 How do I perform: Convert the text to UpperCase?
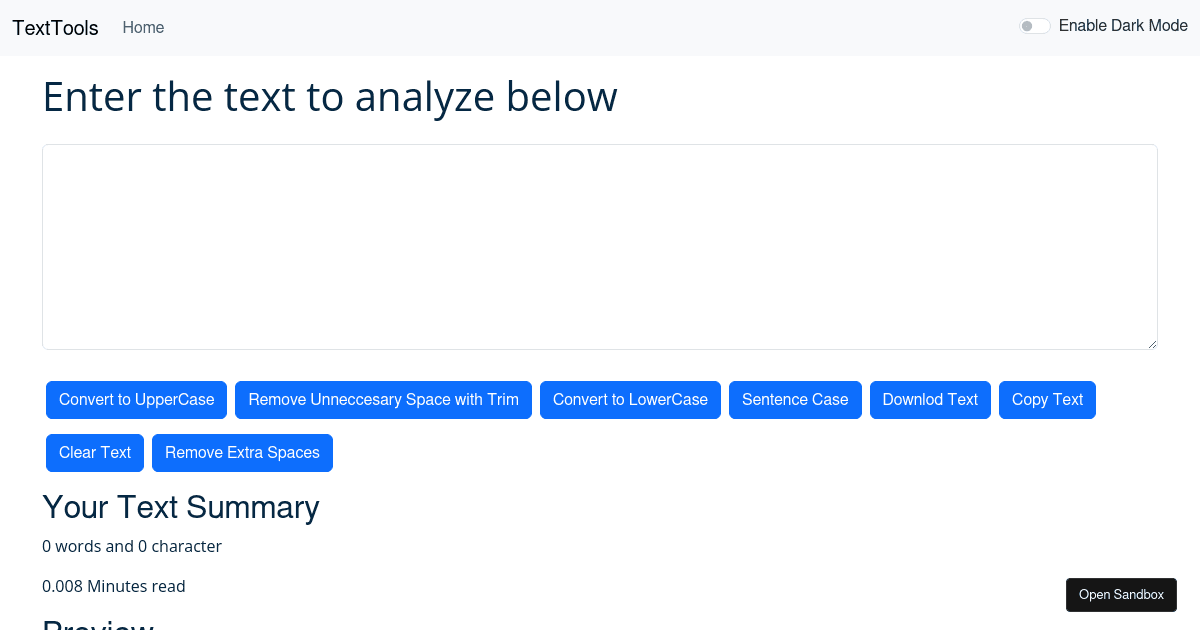click(136, 399)
